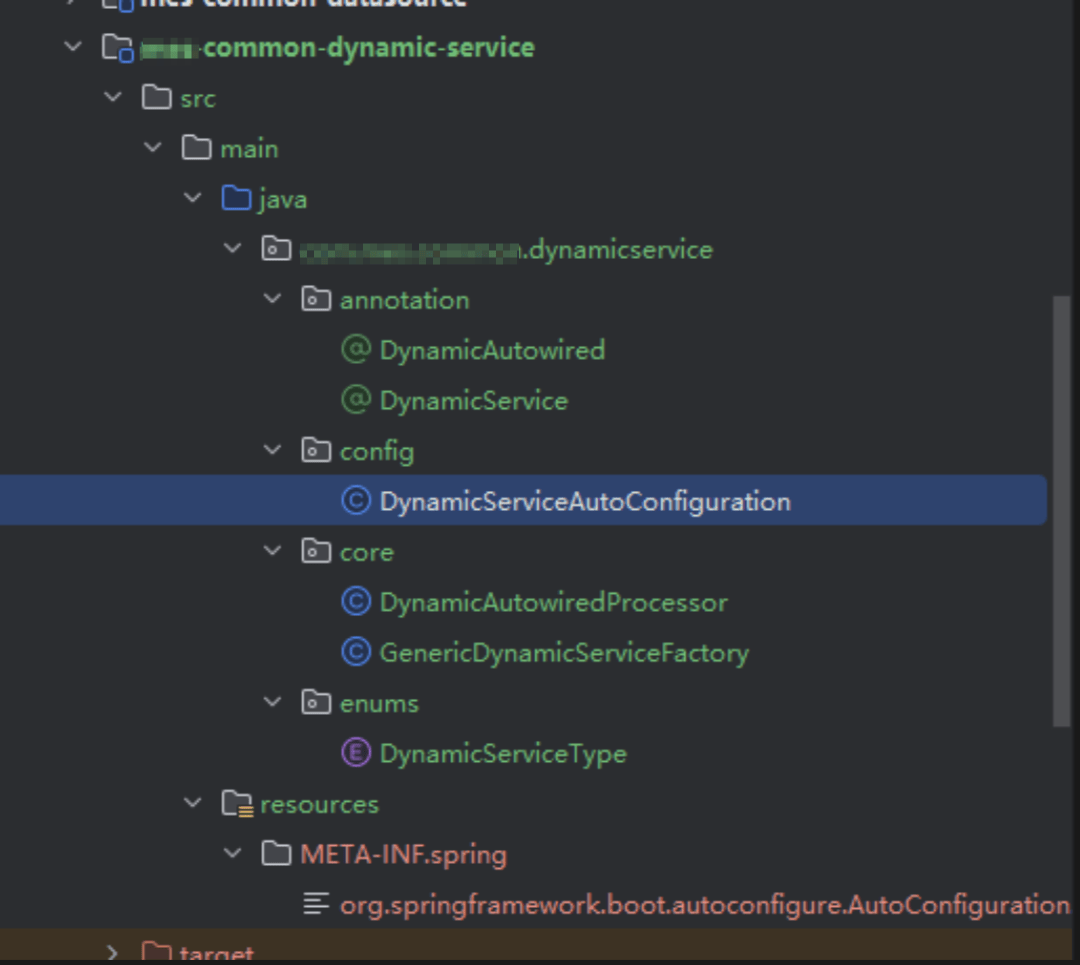Collapse the enums package chevron
Image resolution: width=1080 pixels, height=965 pixels.
272,702
